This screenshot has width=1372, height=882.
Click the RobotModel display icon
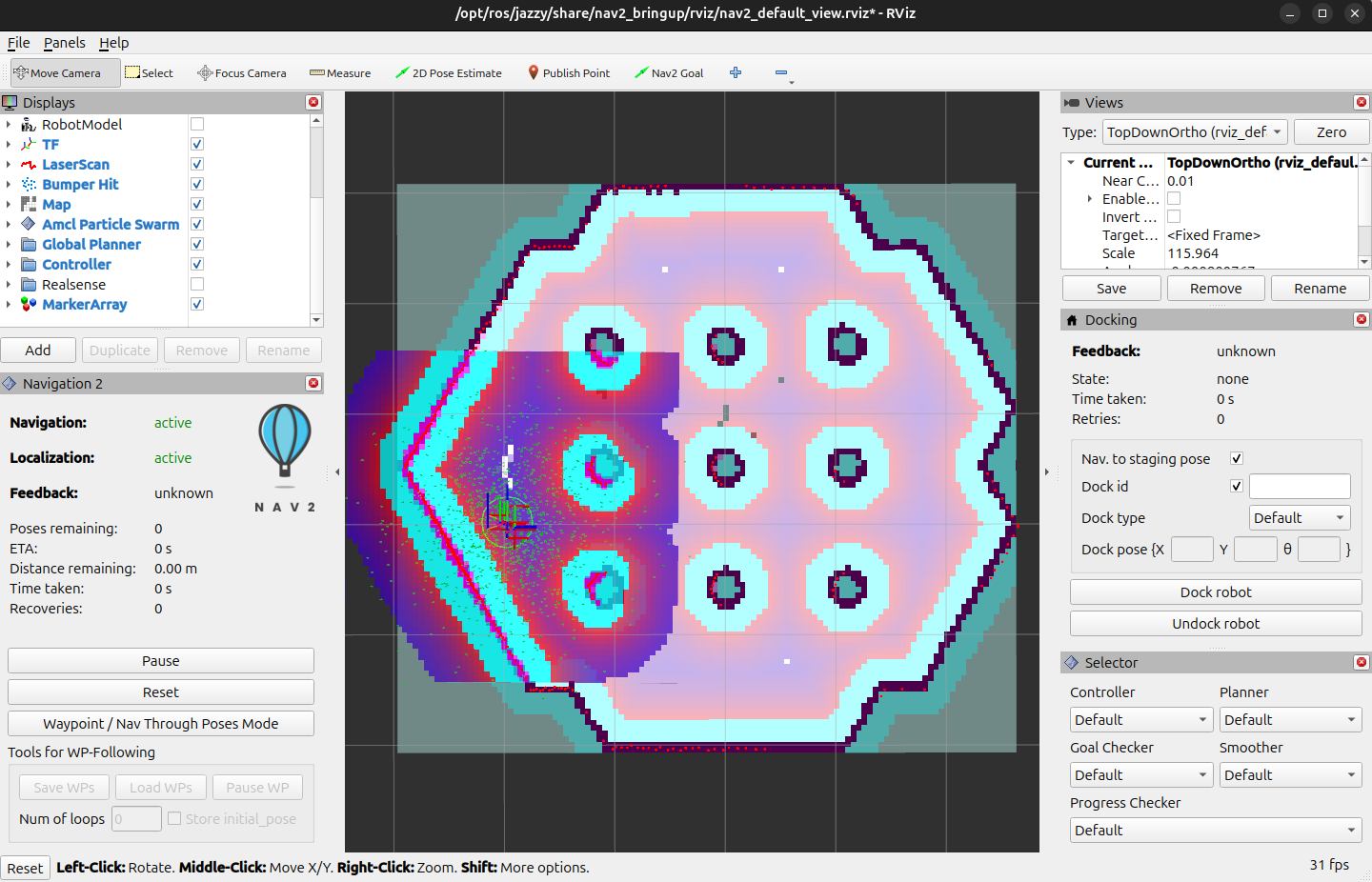(29, 125)
